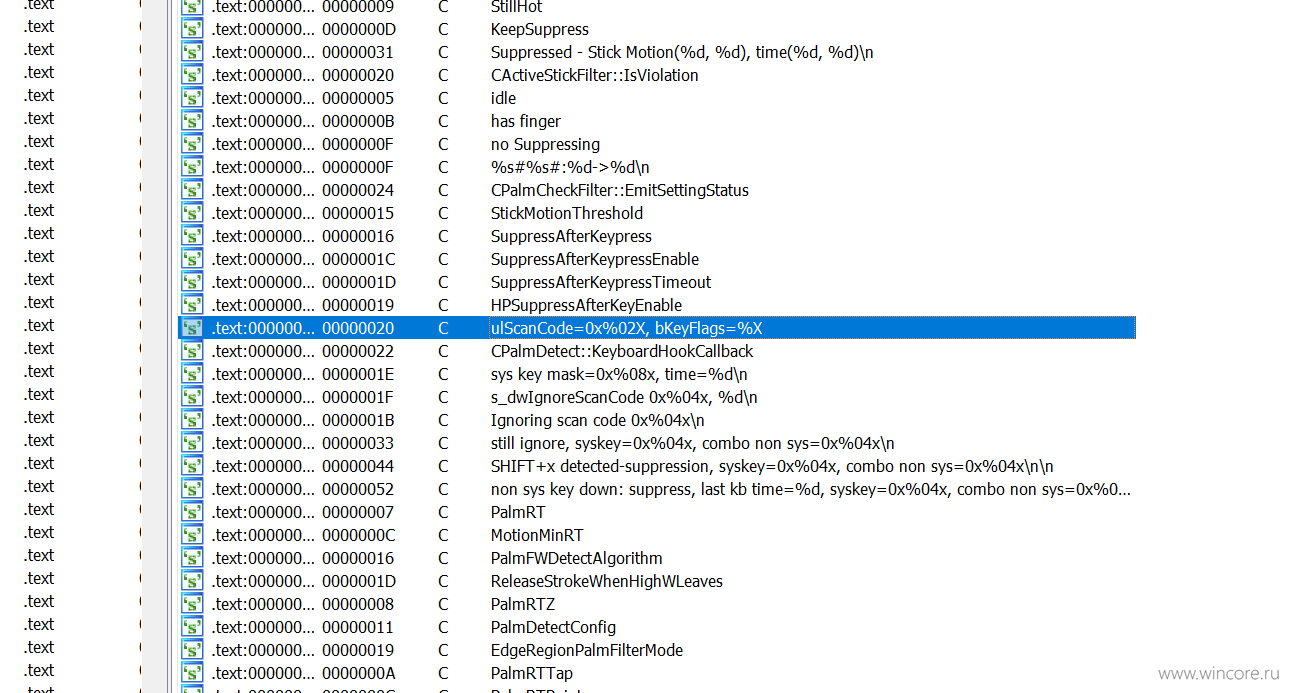The image size is (1292, 693).
Task: Select the SHIFT+x detected-suppression string
Action: [772, 466]
